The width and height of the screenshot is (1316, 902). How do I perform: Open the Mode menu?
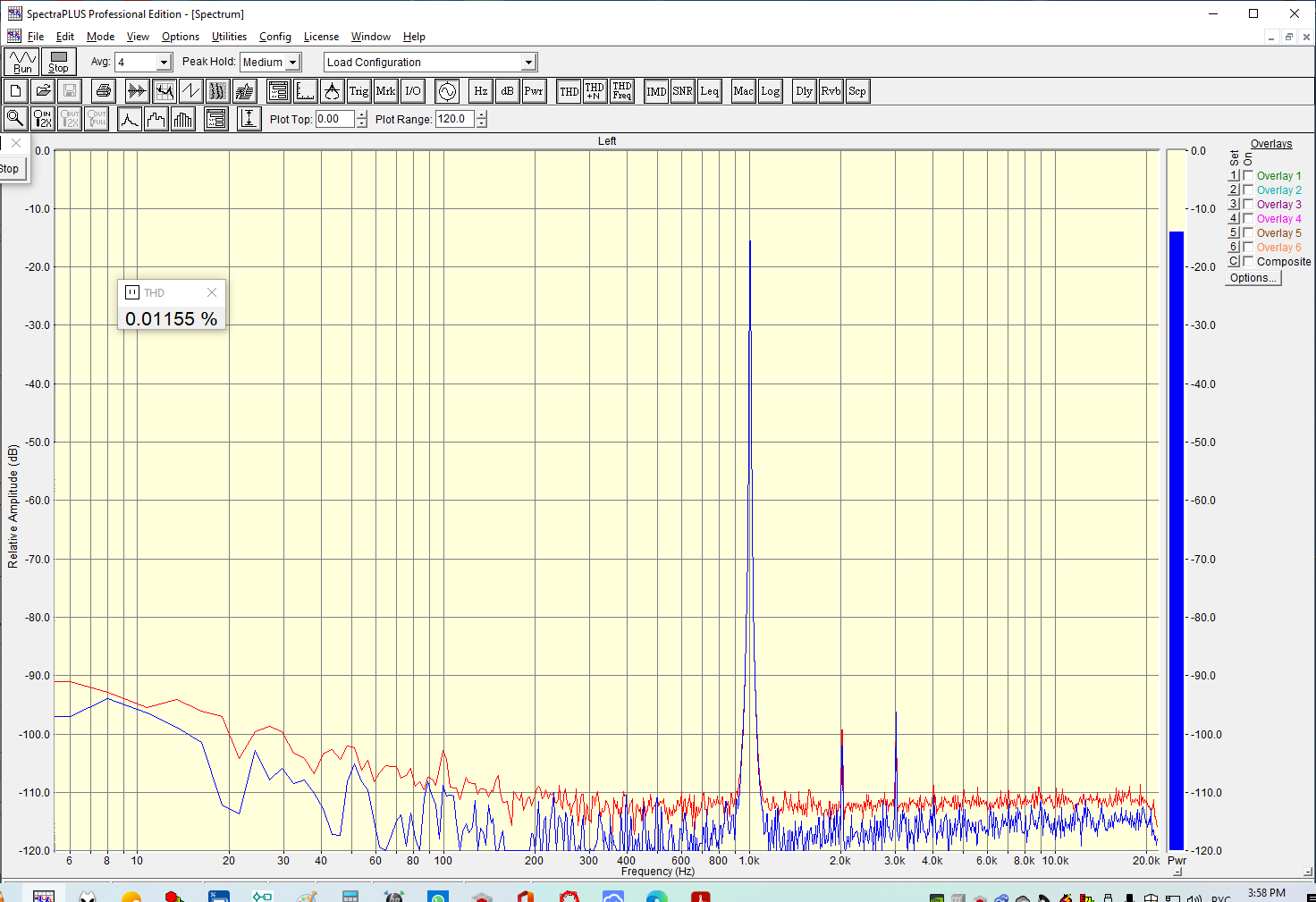tap(100, 37)
